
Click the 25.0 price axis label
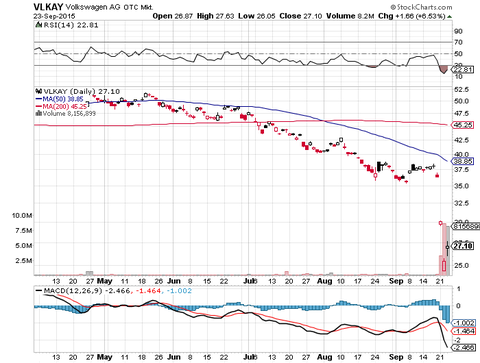(x=461, y=266)
